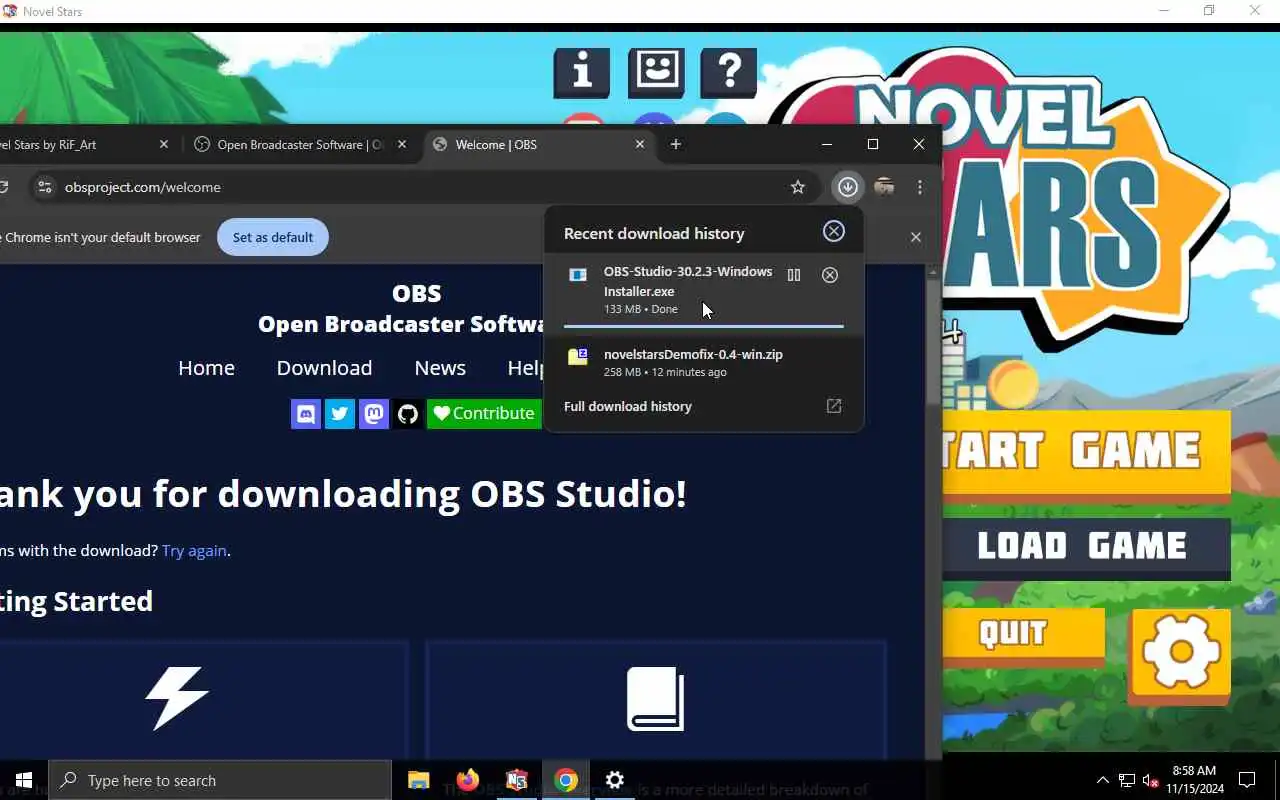Open Novel Stars settings gear
The image size is (1280, 800).
1180,653
